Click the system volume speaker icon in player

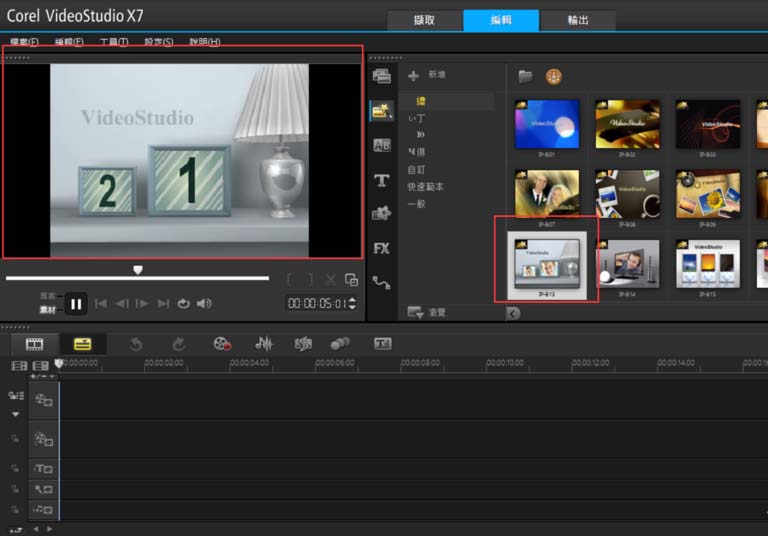tap(204, 304)
